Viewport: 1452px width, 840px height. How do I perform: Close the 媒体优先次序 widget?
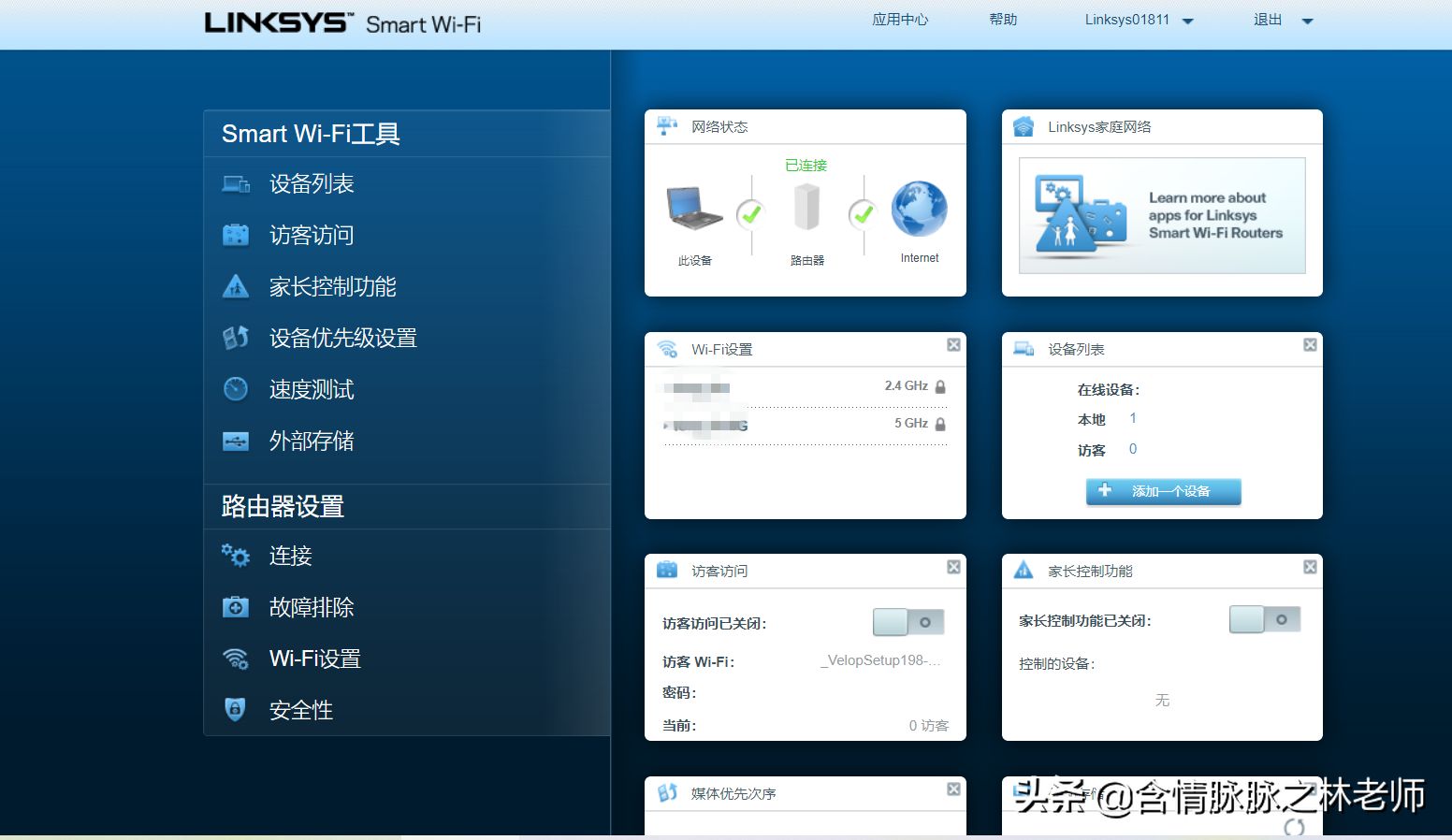pos(953,789)
